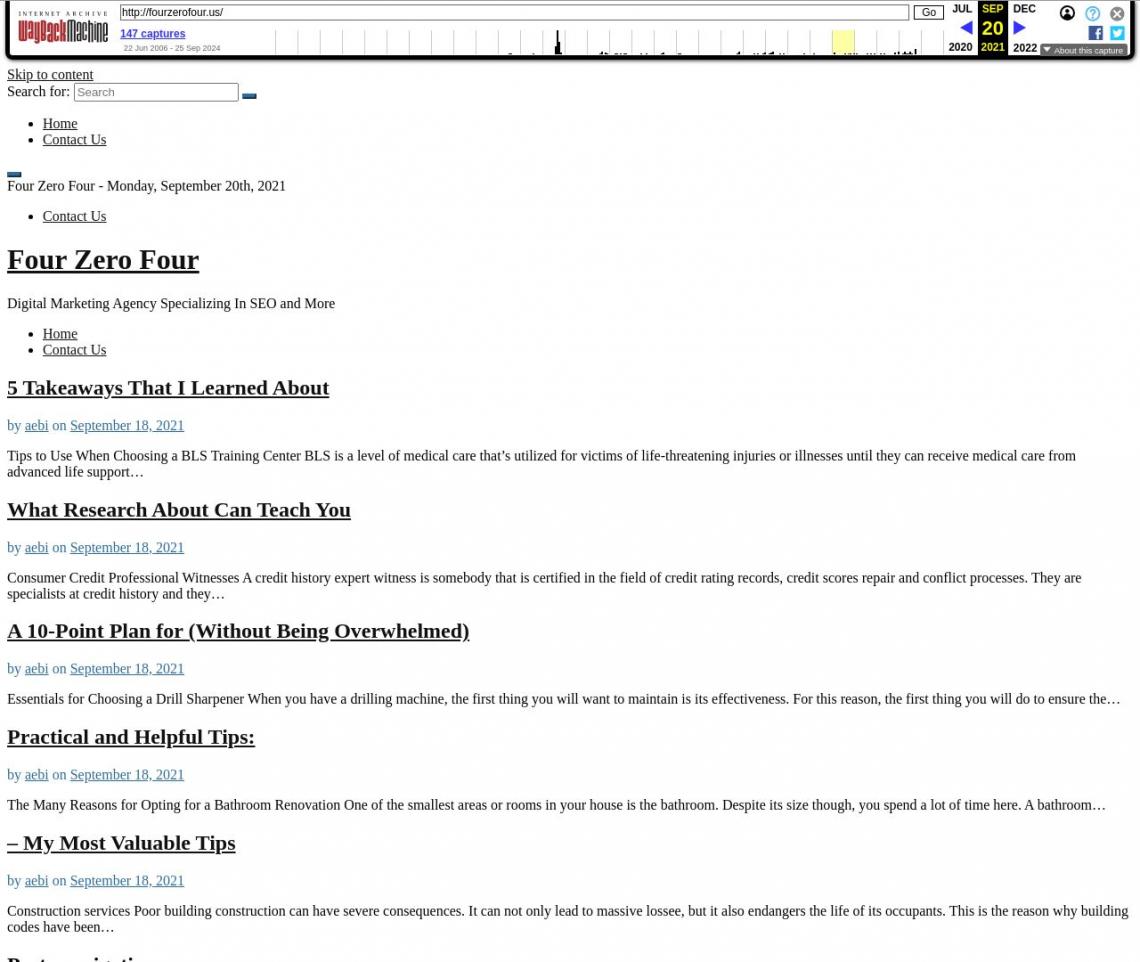Select JUL 2020 capture month
1140x962 pixels.
point(960,28)
